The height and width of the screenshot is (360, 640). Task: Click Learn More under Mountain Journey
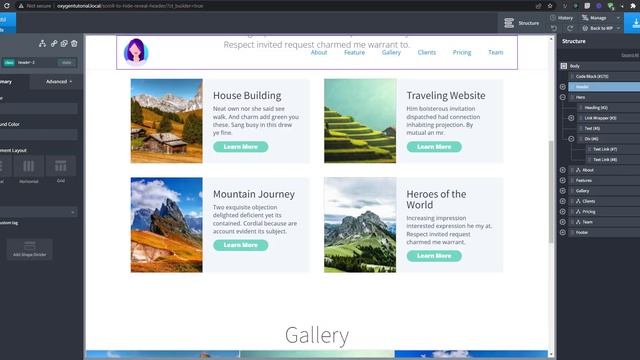pos(240,245)
